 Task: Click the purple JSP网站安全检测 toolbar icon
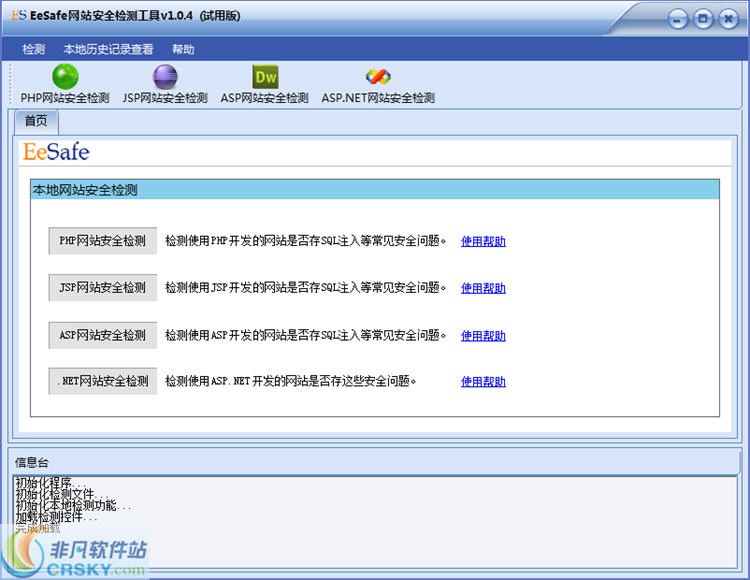(165, 77)
